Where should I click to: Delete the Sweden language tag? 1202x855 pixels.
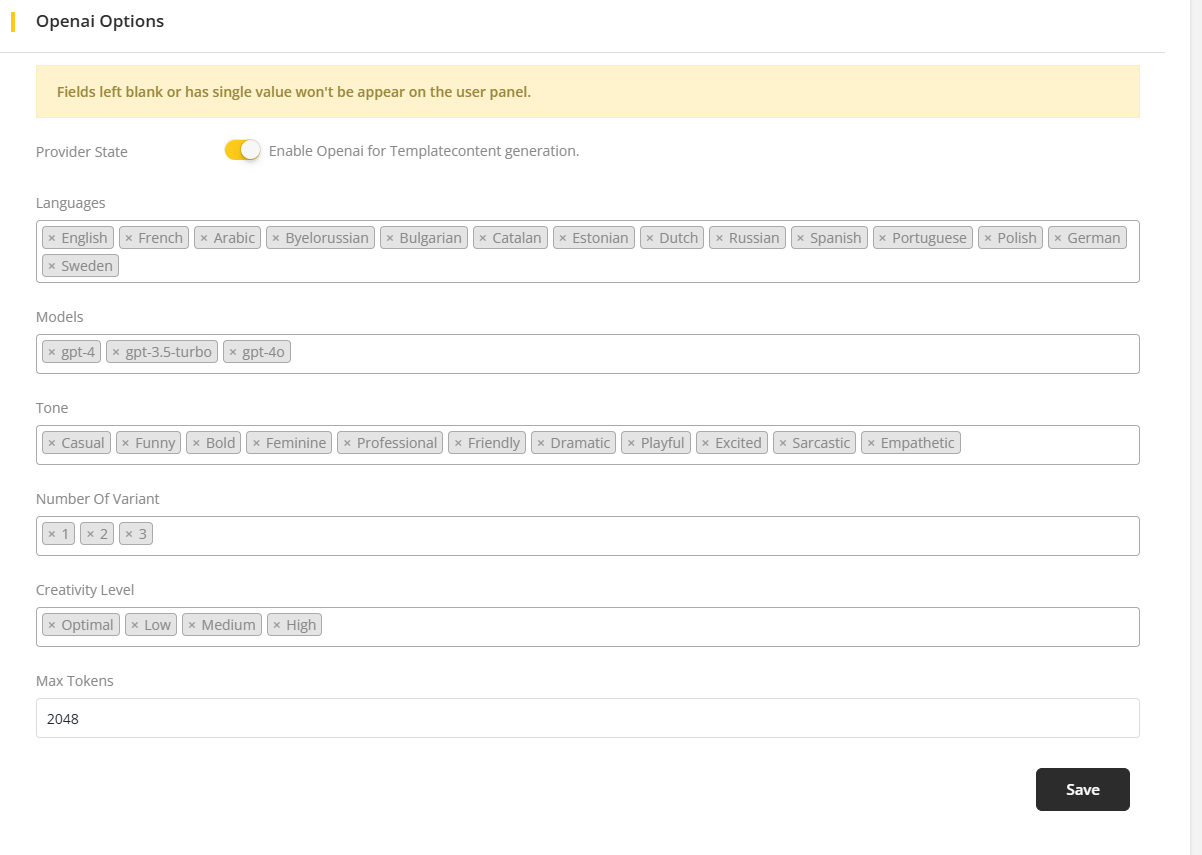coord(52,266)
